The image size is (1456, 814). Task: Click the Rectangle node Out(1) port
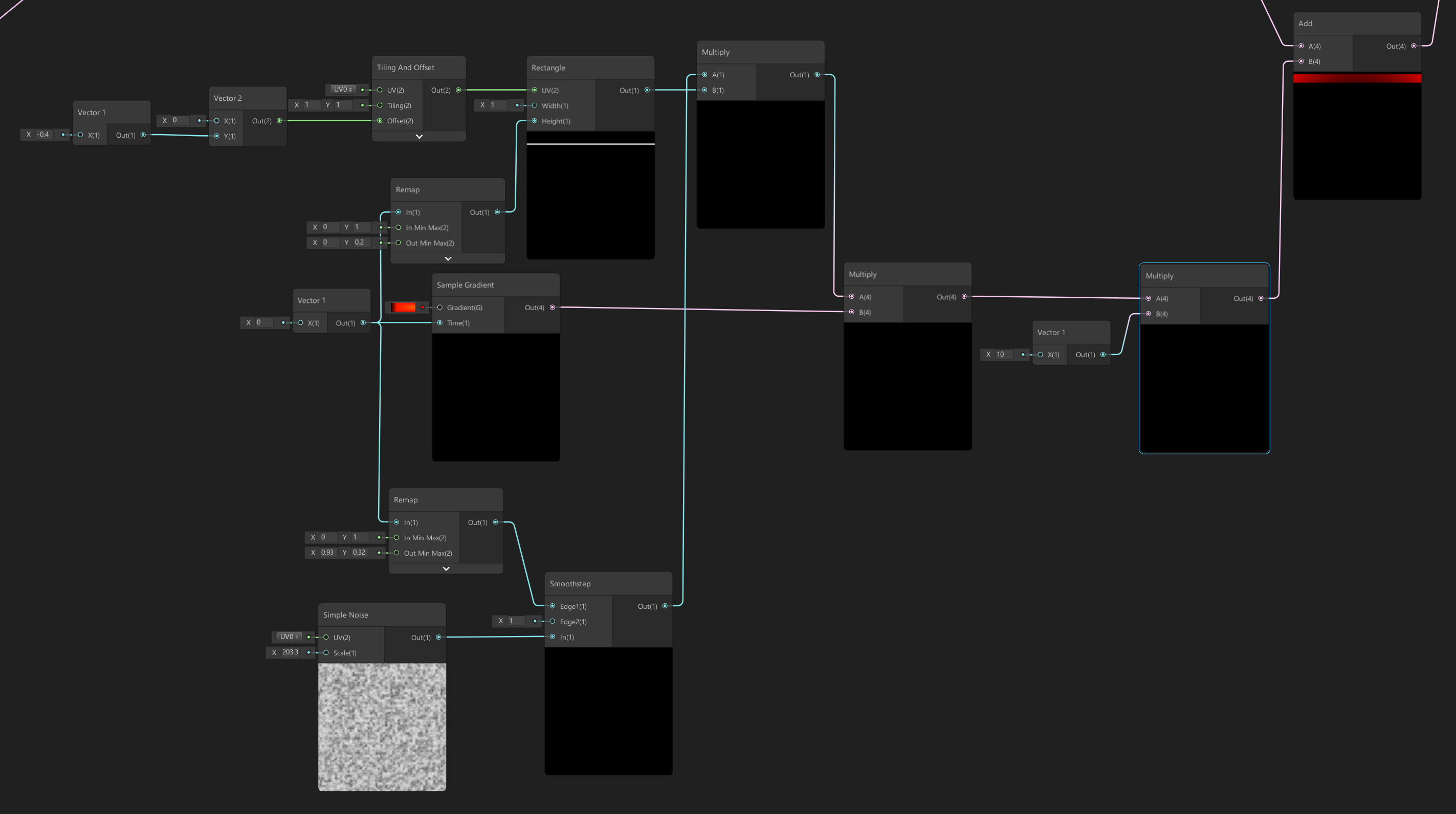[x=647, y=90]
